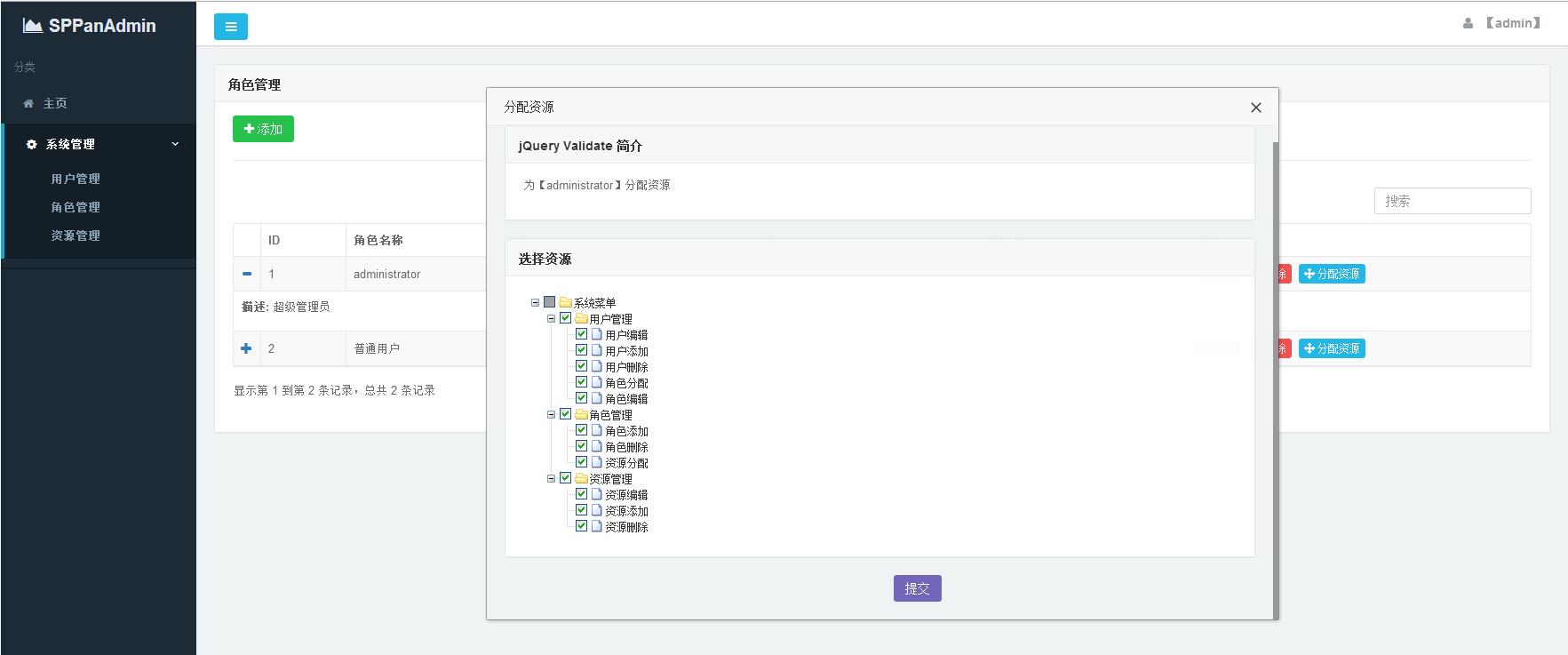1568x655 pixels.
Task: Uncheck the 角色编辑 checkbox
Action: click(x=581, y=398)
